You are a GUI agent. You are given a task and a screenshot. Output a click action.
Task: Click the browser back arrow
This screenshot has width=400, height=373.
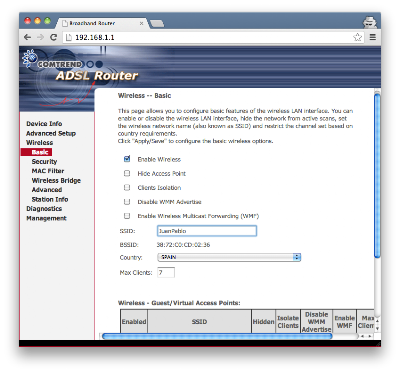[27, 37]
